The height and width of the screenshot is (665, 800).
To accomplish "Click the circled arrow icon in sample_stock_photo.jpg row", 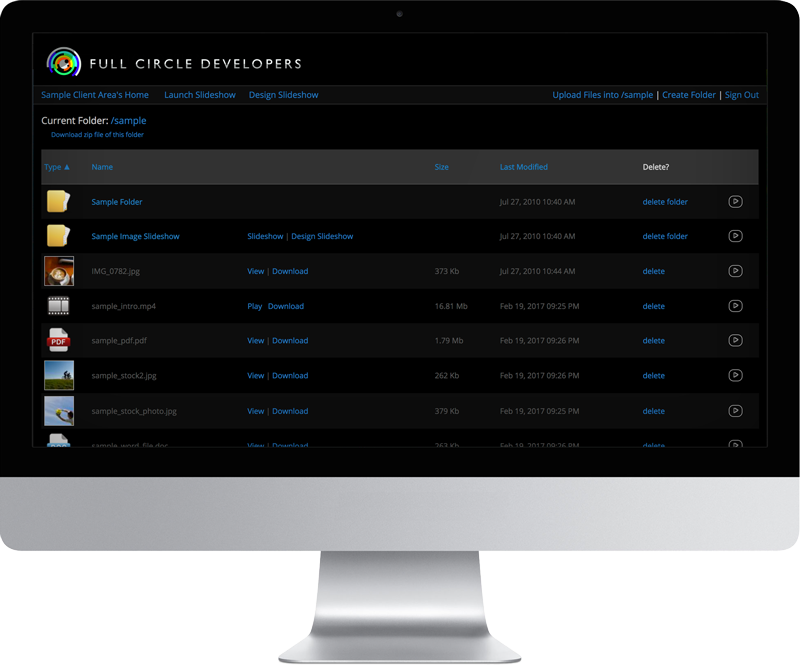I will pyautogui.click(x=735, y=411).
